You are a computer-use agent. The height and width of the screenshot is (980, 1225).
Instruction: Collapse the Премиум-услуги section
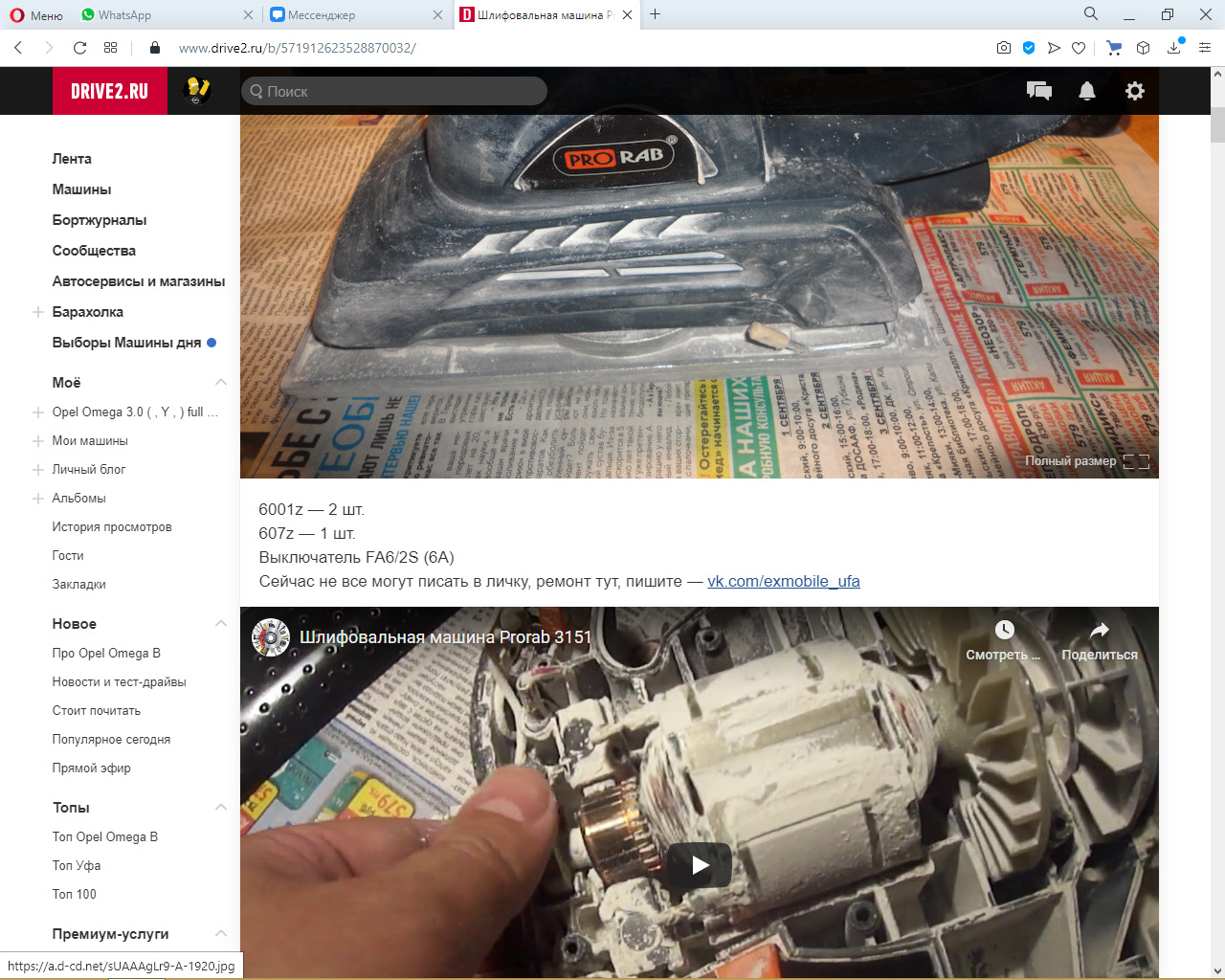point(221,933)
